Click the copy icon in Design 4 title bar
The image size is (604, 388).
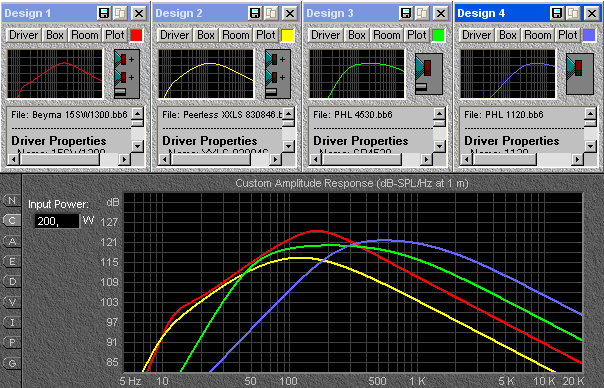pyautogui.click(x=573, y=13)
